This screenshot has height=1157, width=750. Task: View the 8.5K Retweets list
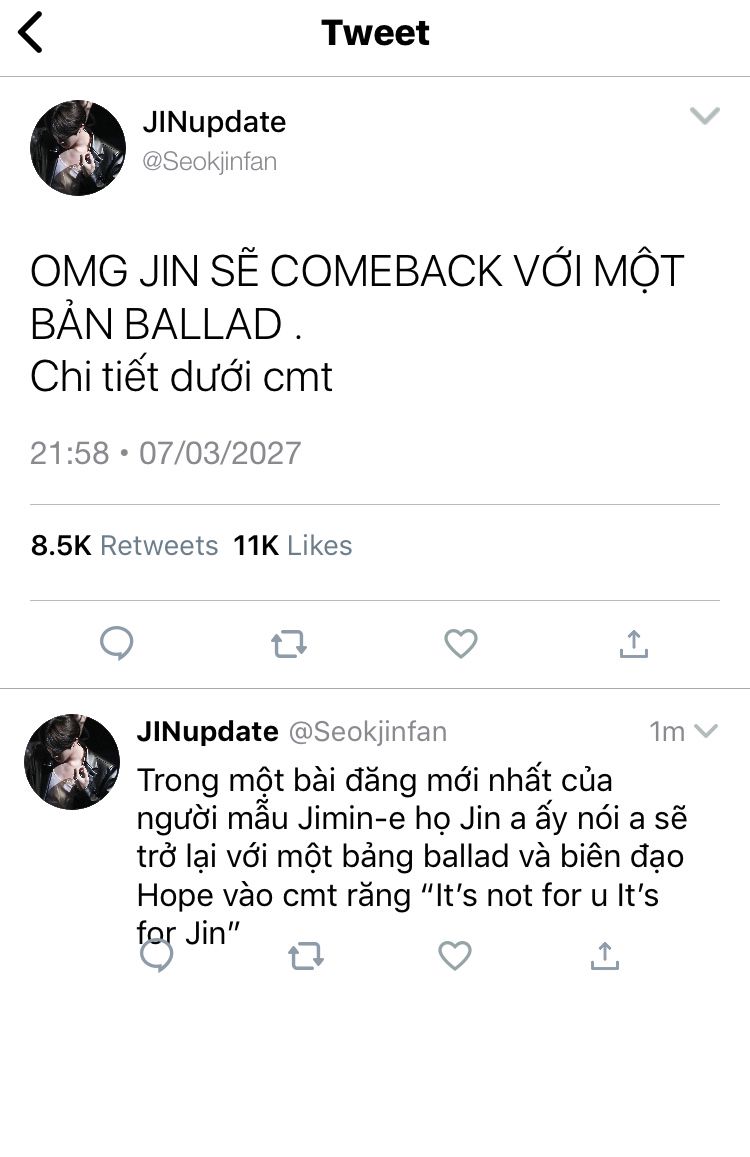coord(125,545)
